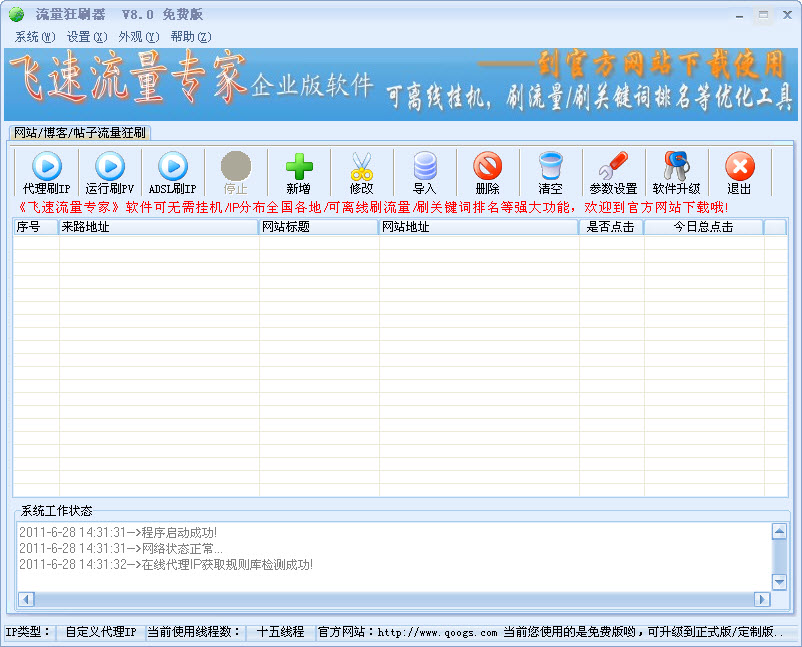
Task: Open the 系统(W) menu
Action: coord(35,37)
